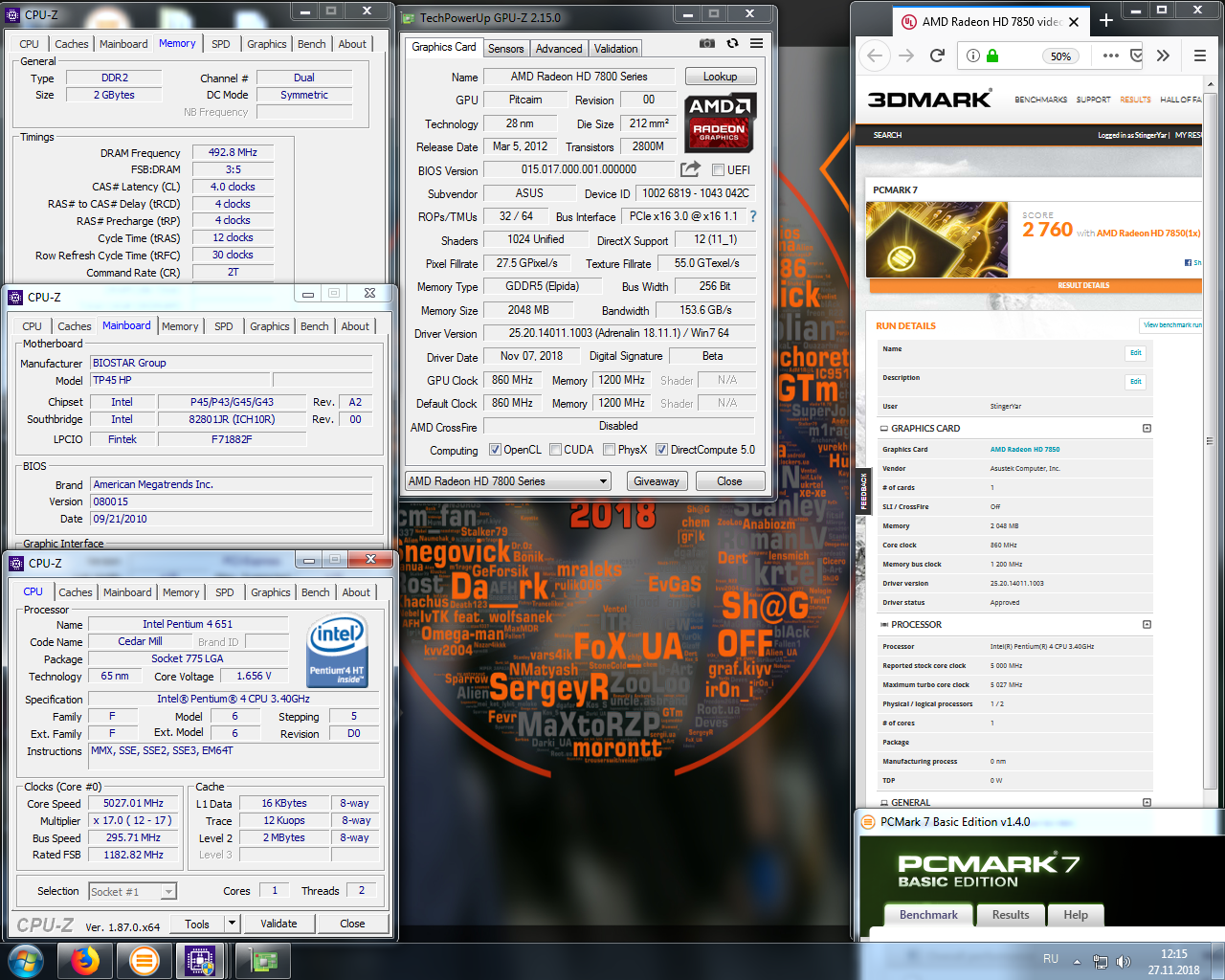Click the BIOS export share icon in GPU-Z
Screen dimensions: 1225x980
pos(690,169)
